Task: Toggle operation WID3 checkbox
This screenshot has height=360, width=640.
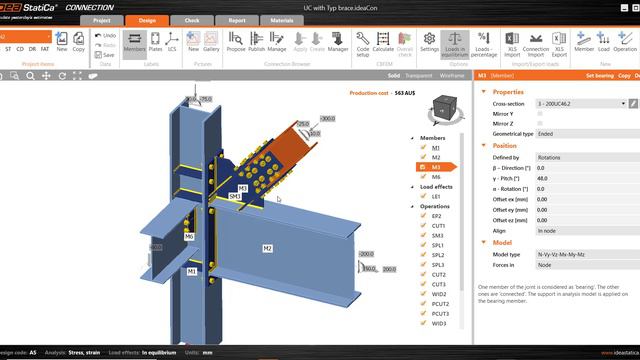Action: (x=423, y=323)
